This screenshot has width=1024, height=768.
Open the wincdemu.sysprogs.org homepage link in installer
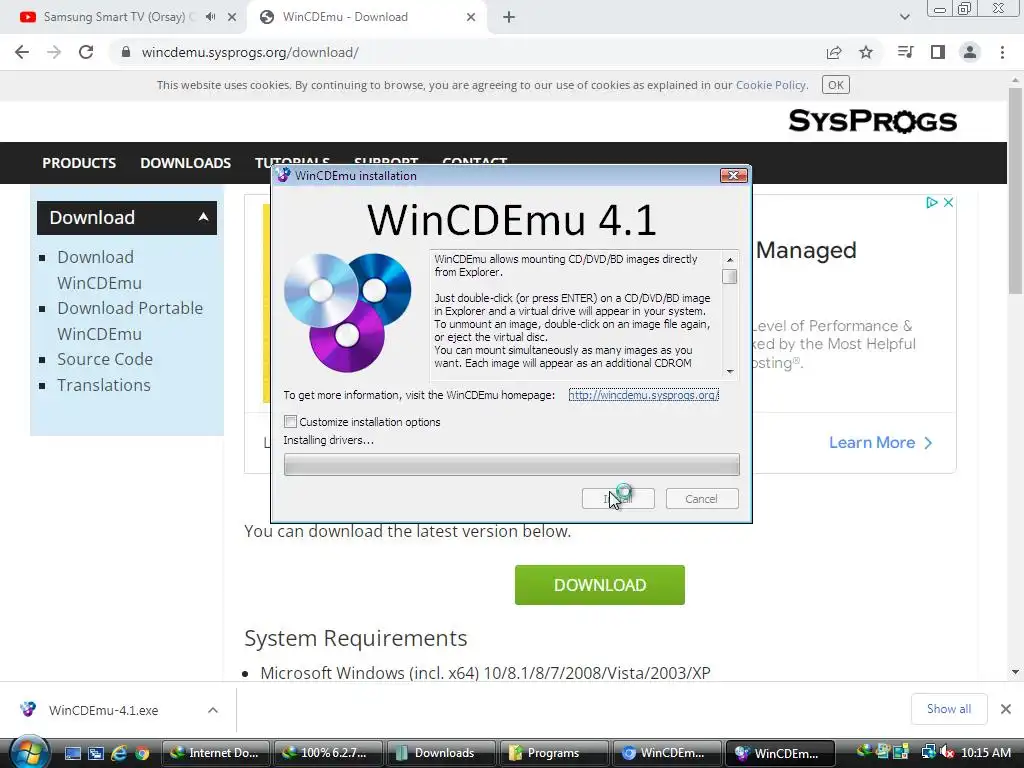pos(643,395)
